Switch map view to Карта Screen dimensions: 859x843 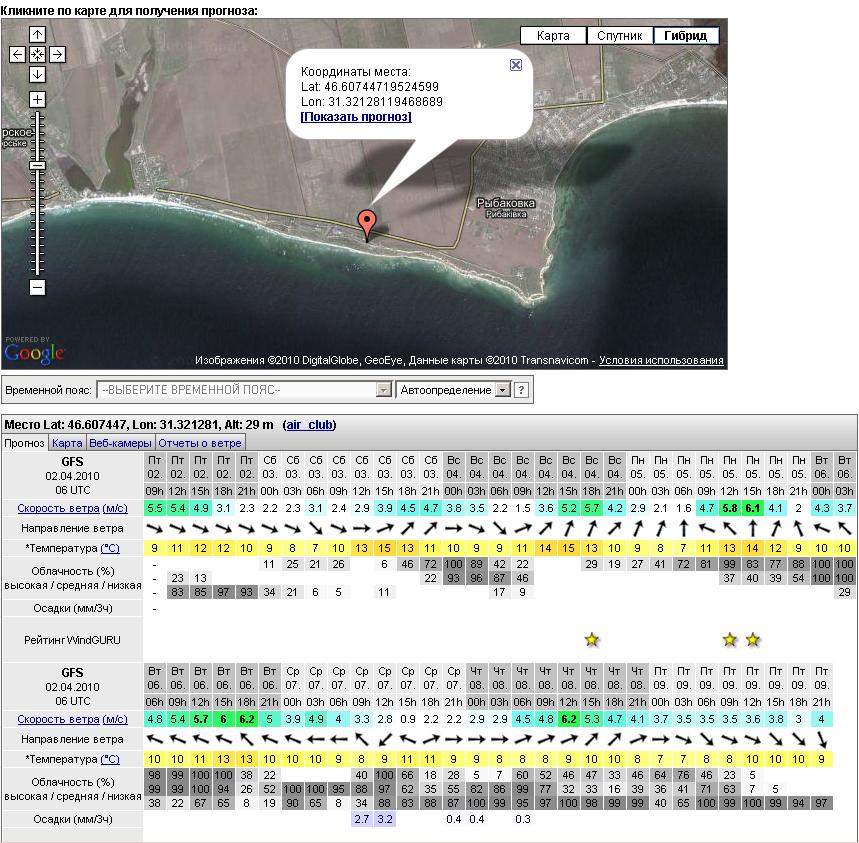pyautogui.click(x=553, y=36)
